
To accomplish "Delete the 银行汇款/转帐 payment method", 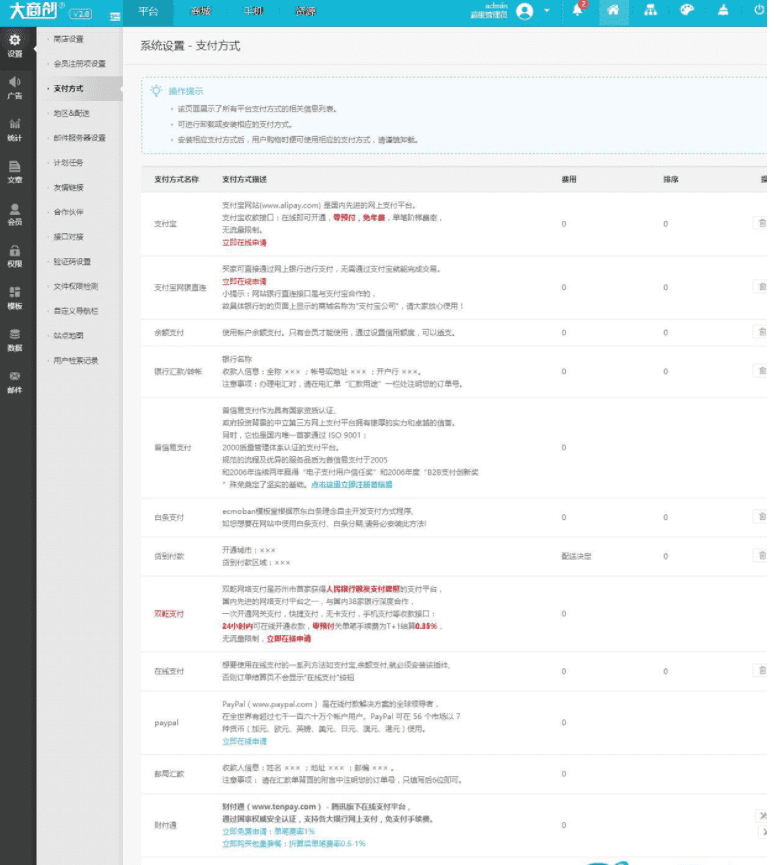I will point(761,371).
